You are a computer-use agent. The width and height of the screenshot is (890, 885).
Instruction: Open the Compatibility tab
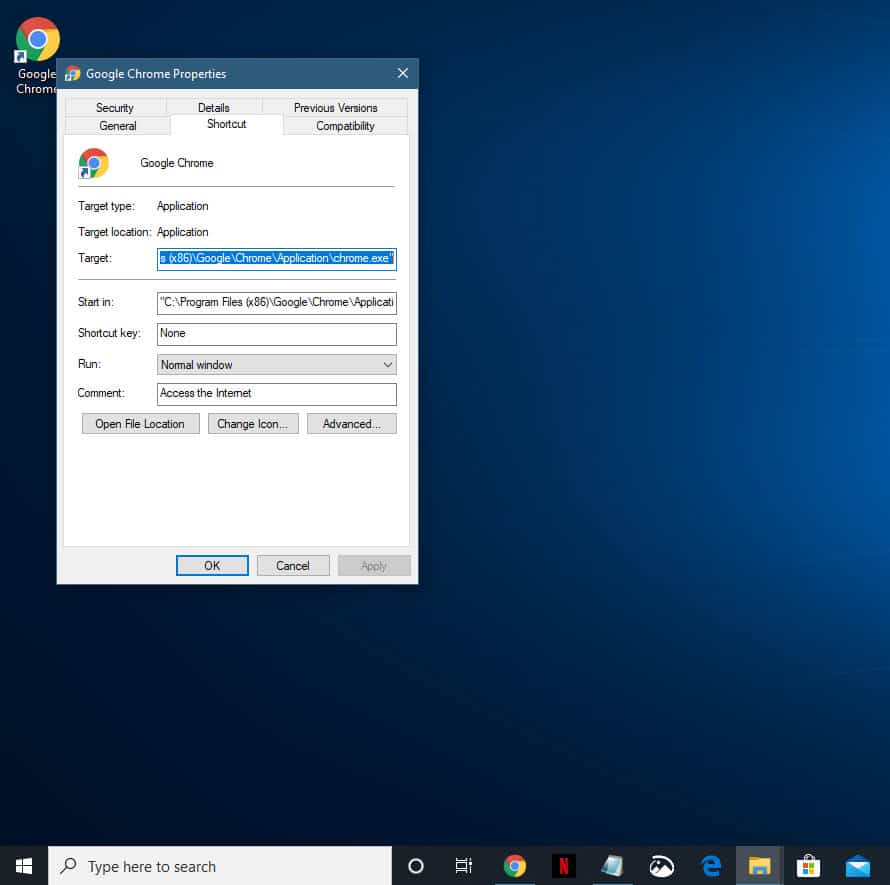345,126
